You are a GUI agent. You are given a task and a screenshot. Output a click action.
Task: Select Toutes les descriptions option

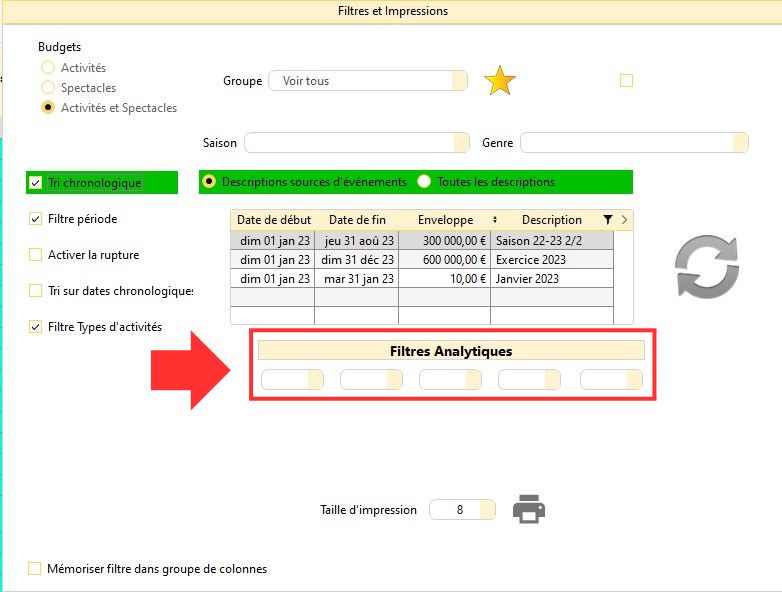[x=425, y=182]
